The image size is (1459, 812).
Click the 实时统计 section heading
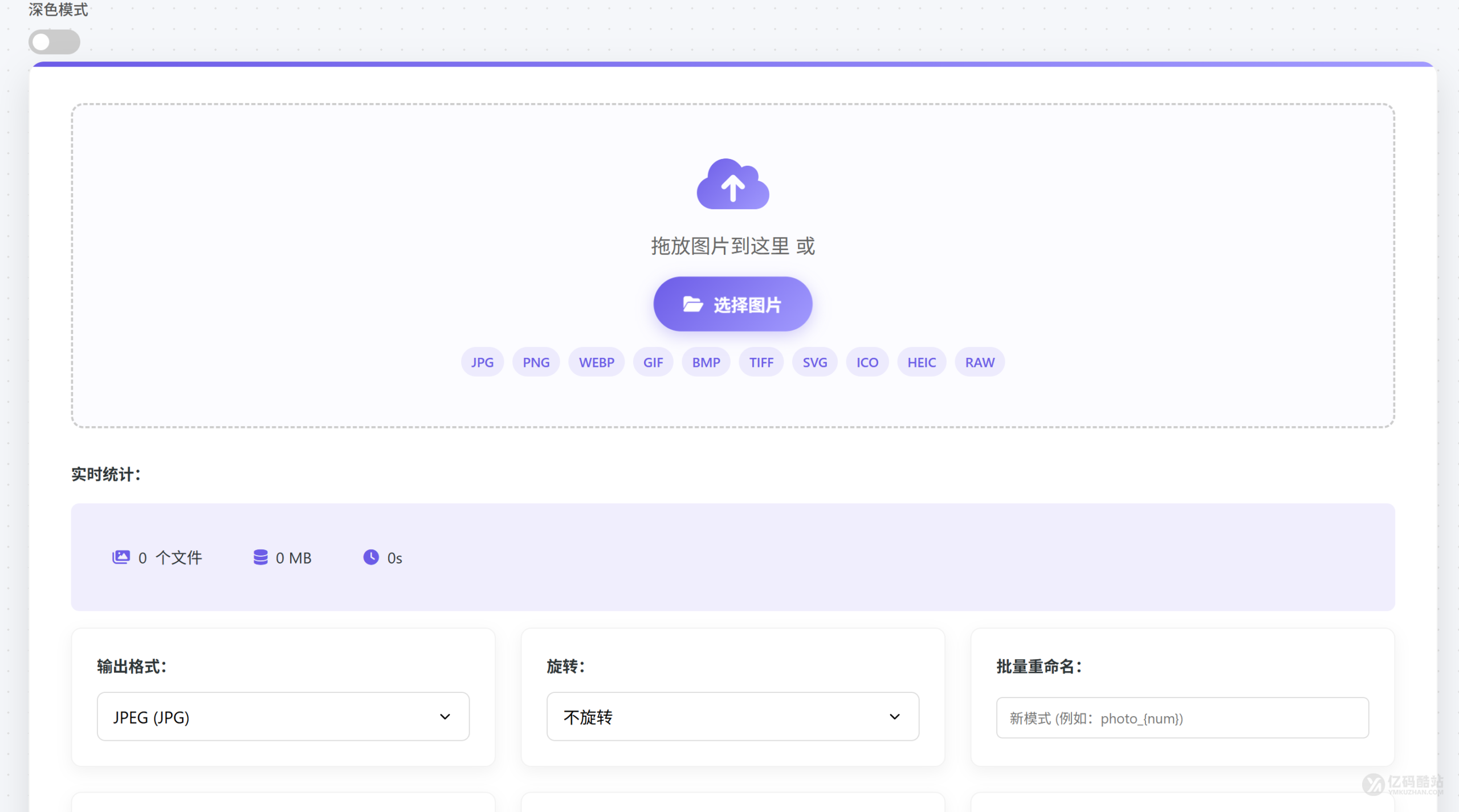pyautogui.click(x=105, y=474)
